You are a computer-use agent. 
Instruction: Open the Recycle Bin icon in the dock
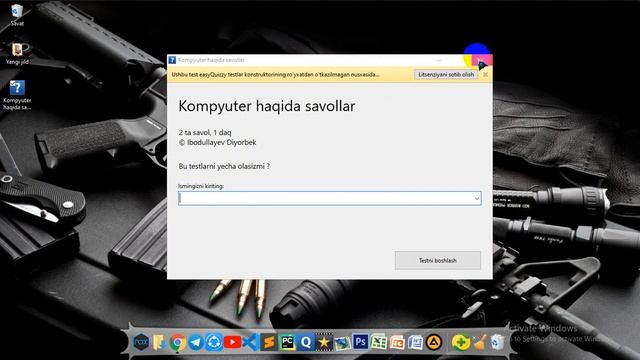click(497, 342)
